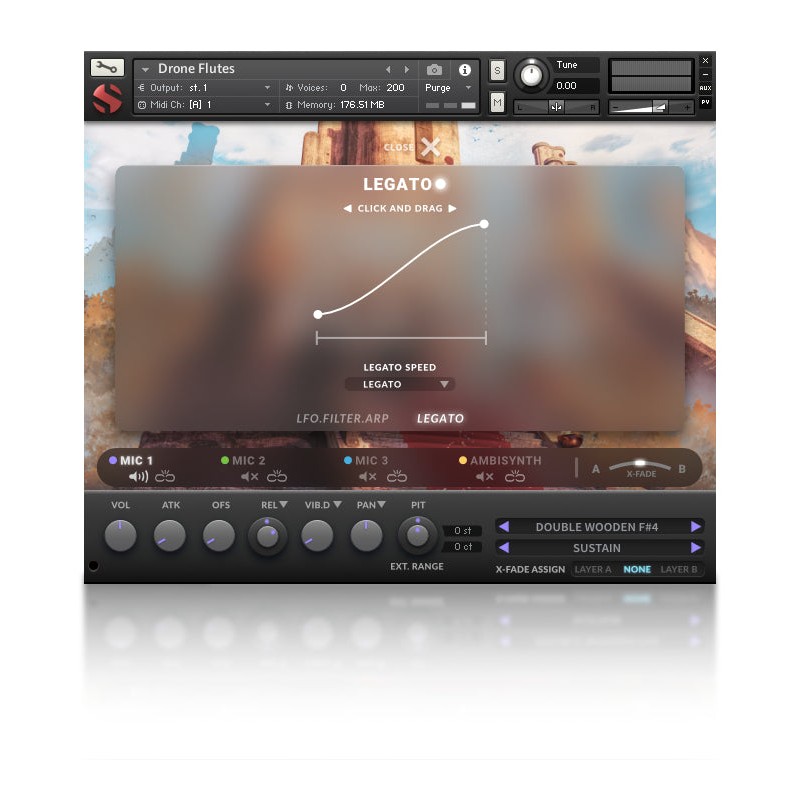Unmute the AMBISYNTH speaker icon
Viewport: 800px width, 800px height.
tap(485, 477)
